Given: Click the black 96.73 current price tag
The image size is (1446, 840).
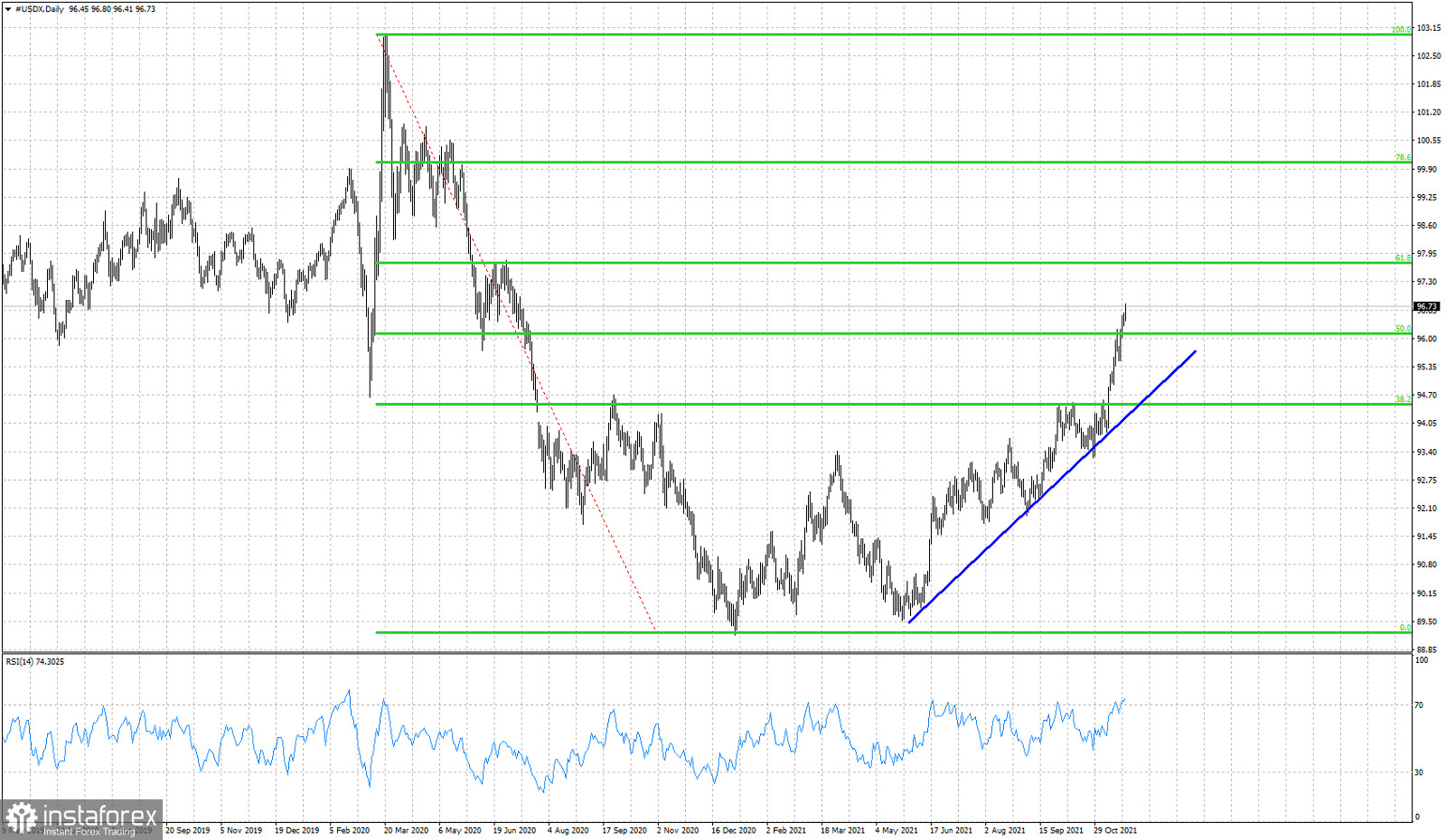Looking at the screenshot, I should (x=1427, y=307).
